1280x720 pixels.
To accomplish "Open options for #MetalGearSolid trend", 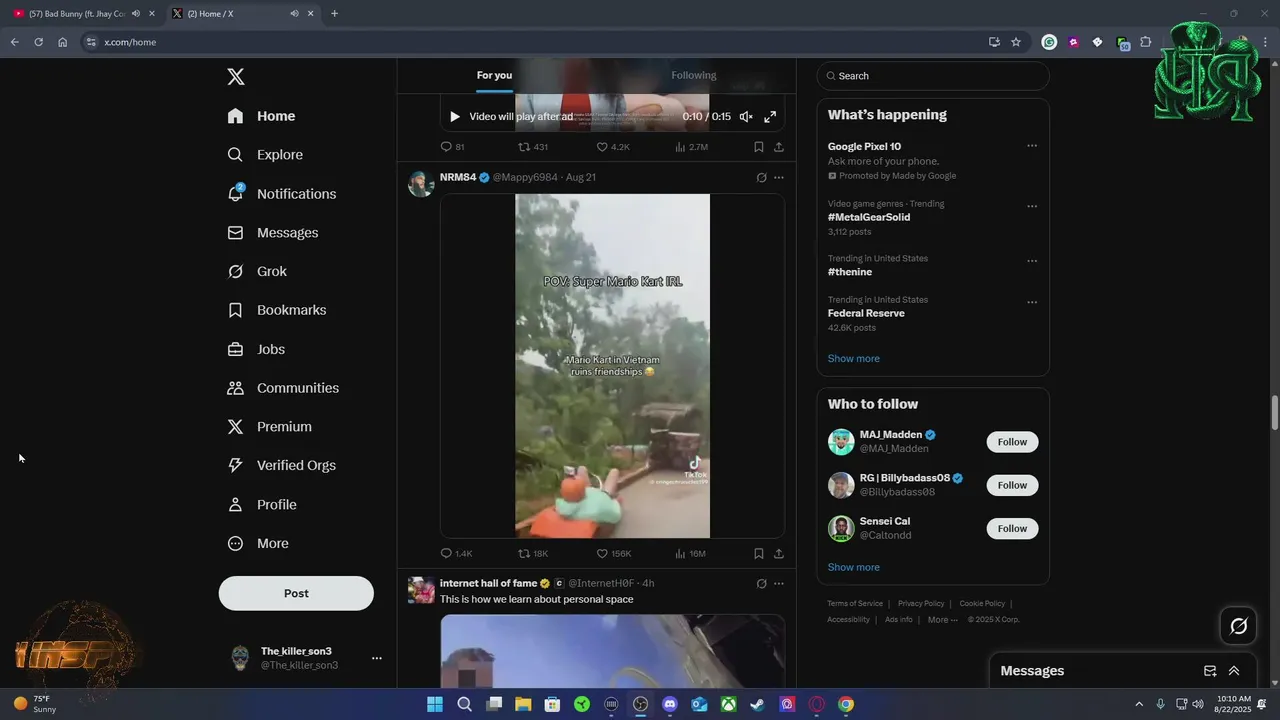I will pyautogui.click(x=1032, y=207).
